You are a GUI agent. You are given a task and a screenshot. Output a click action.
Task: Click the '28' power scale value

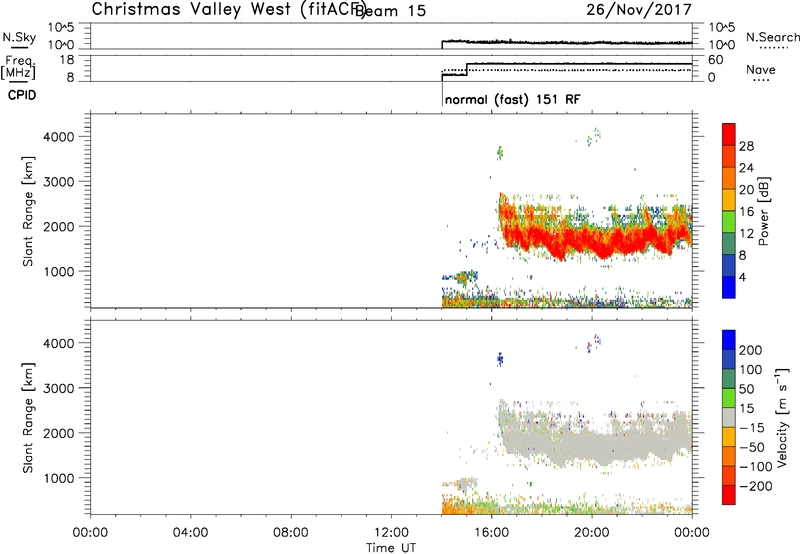(746, 146)
